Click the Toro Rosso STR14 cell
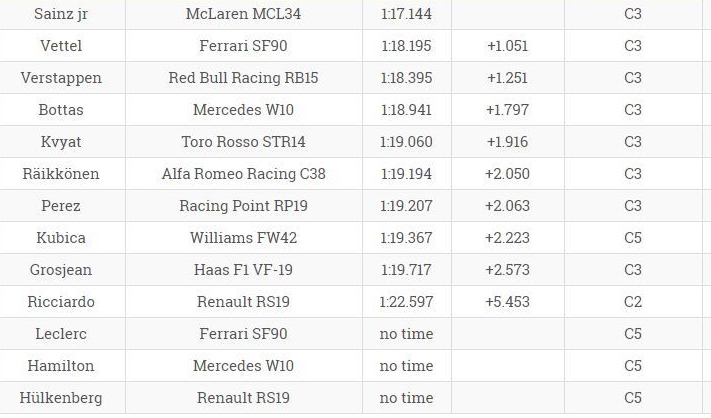The width and height of the screenshot is (711, 418). coord(244,142)
